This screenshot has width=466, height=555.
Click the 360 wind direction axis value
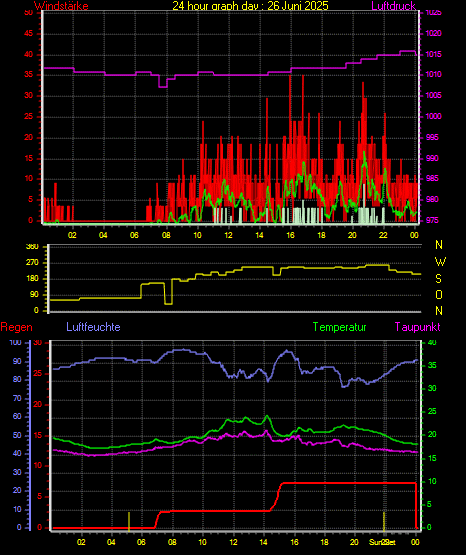tap(32, 247)
